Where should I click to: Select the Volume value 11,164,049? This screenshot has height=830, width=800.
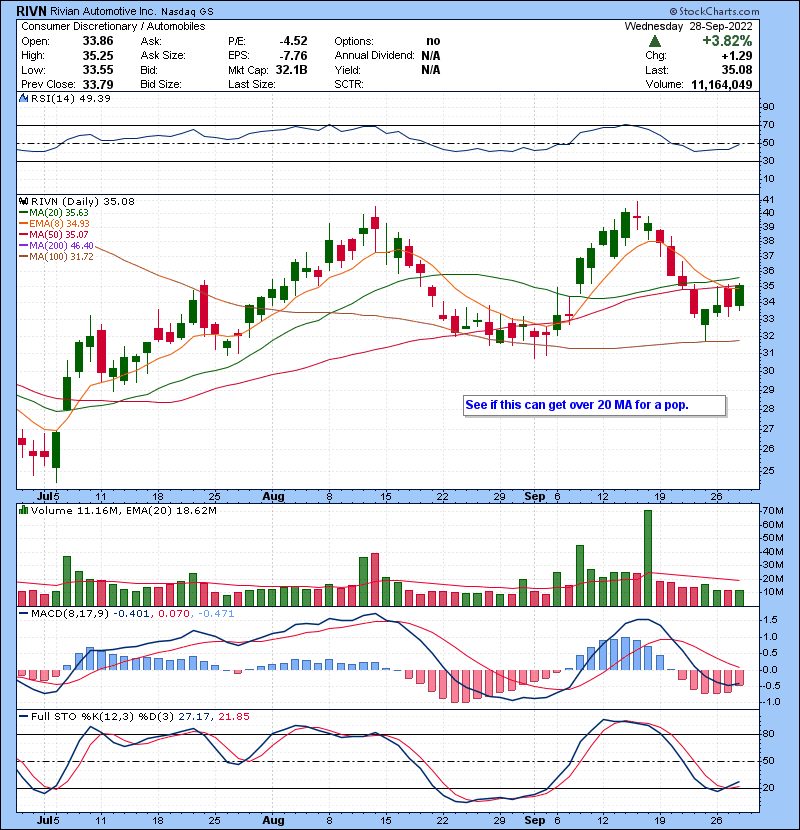[x=722, y=84]
